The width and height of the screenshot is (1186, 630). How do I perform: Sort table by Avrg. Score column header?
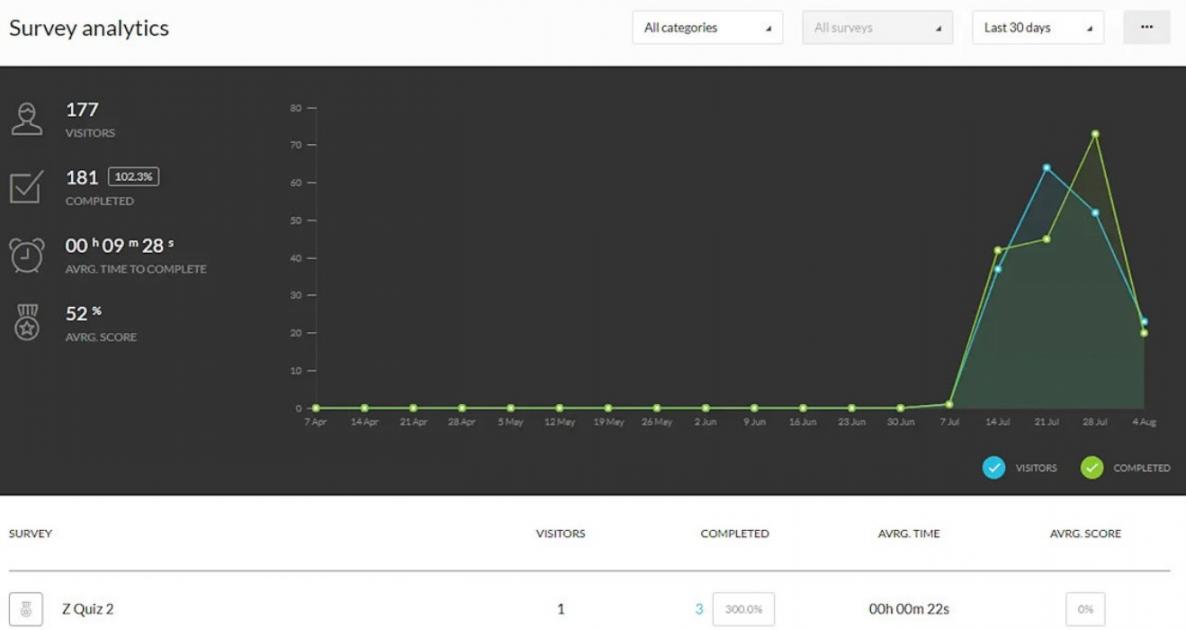point(1085,534)
